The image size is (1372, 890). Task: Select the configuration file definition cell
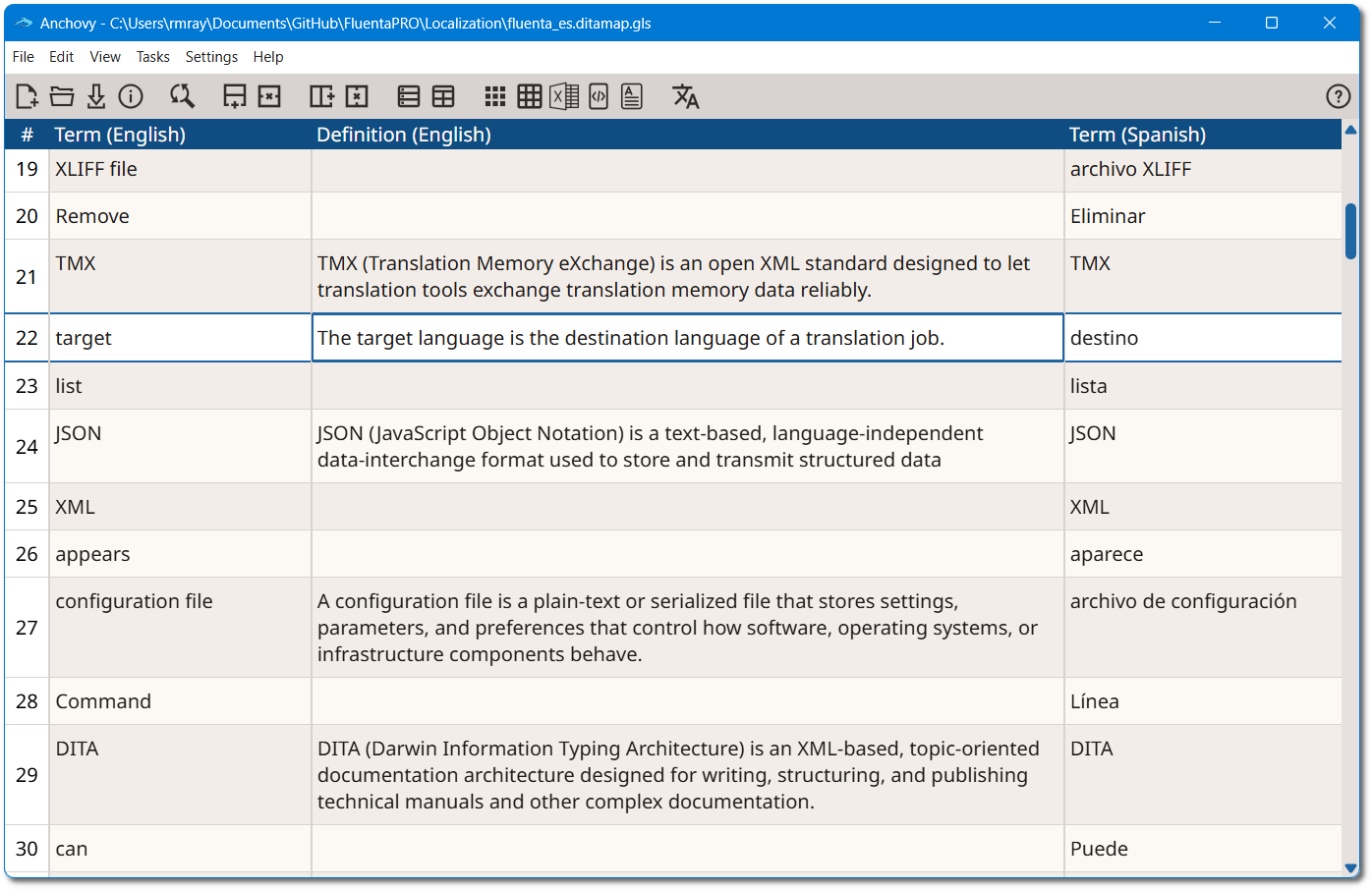688,628
